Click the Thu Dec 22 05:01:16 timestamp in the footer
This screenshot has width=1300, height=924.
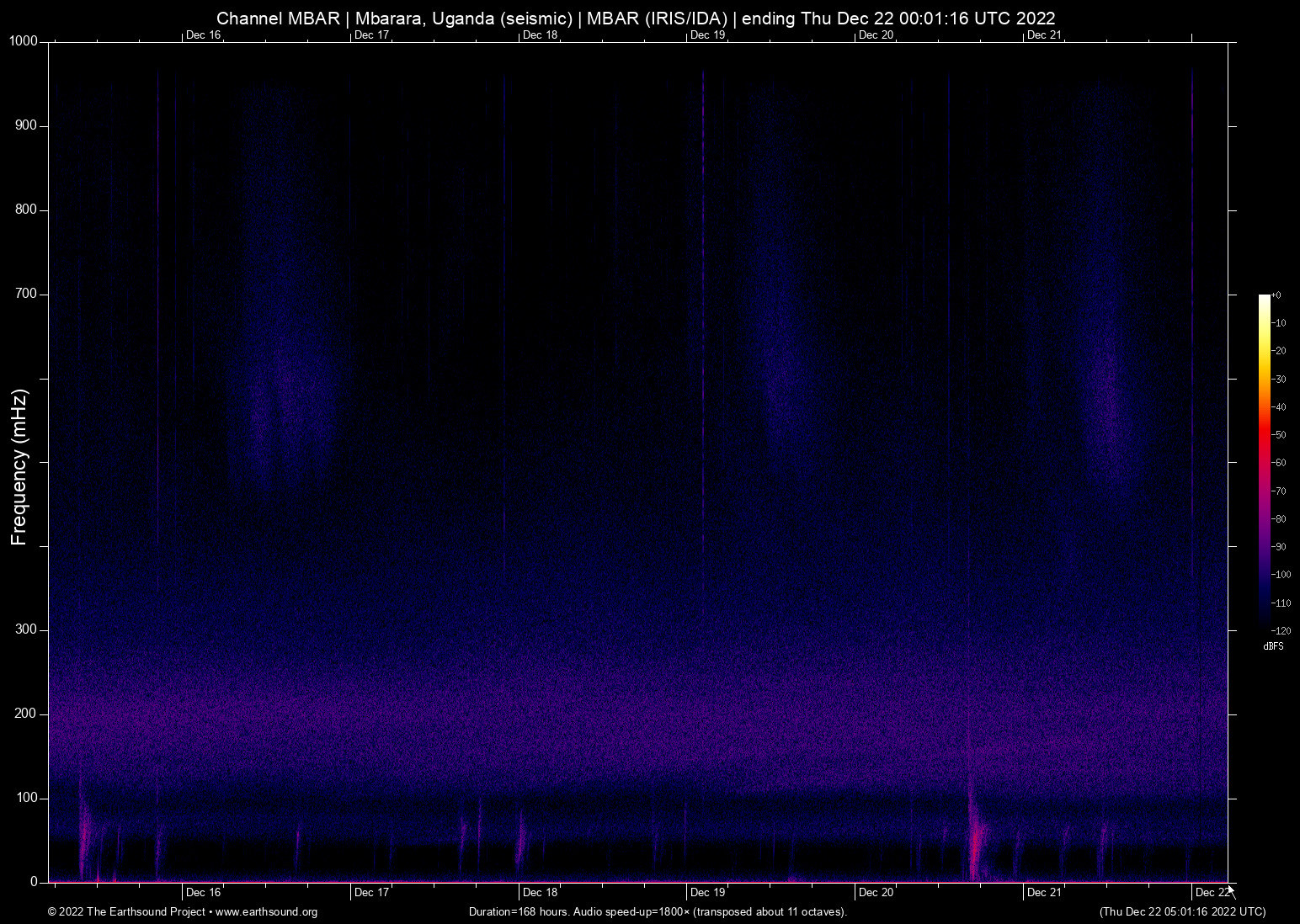click(1182, 912)
